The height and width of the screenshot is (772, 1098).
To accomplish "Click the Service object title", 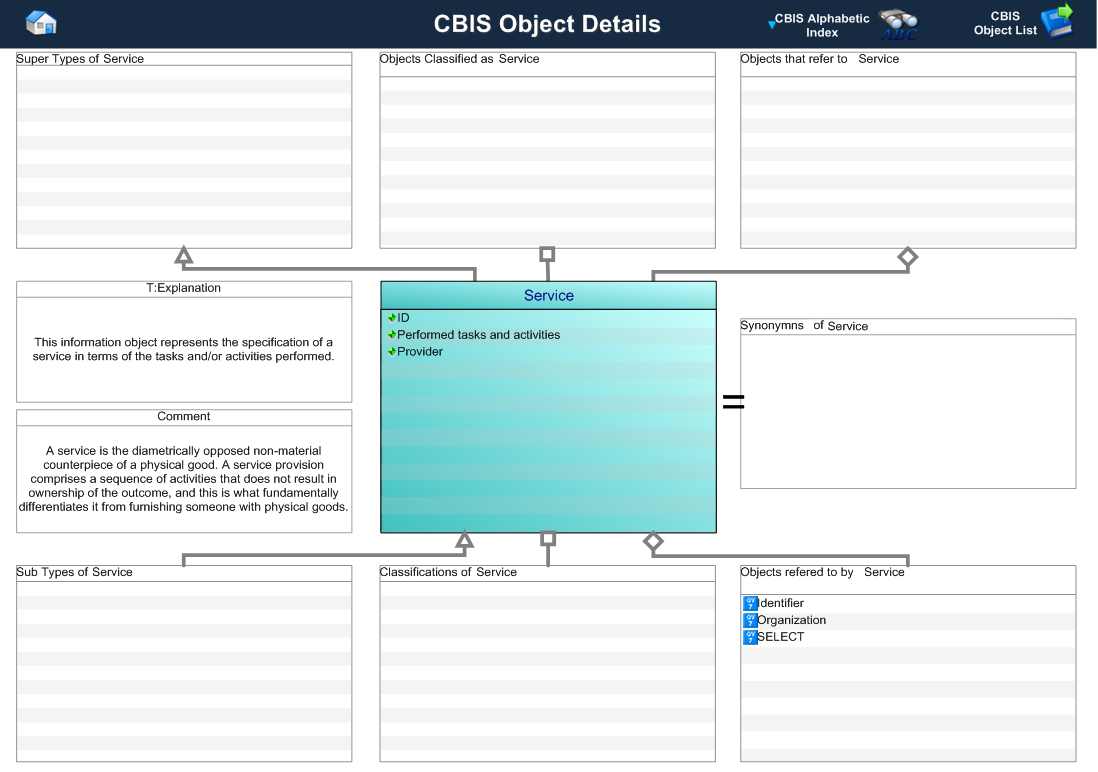I will pos(548,296).
